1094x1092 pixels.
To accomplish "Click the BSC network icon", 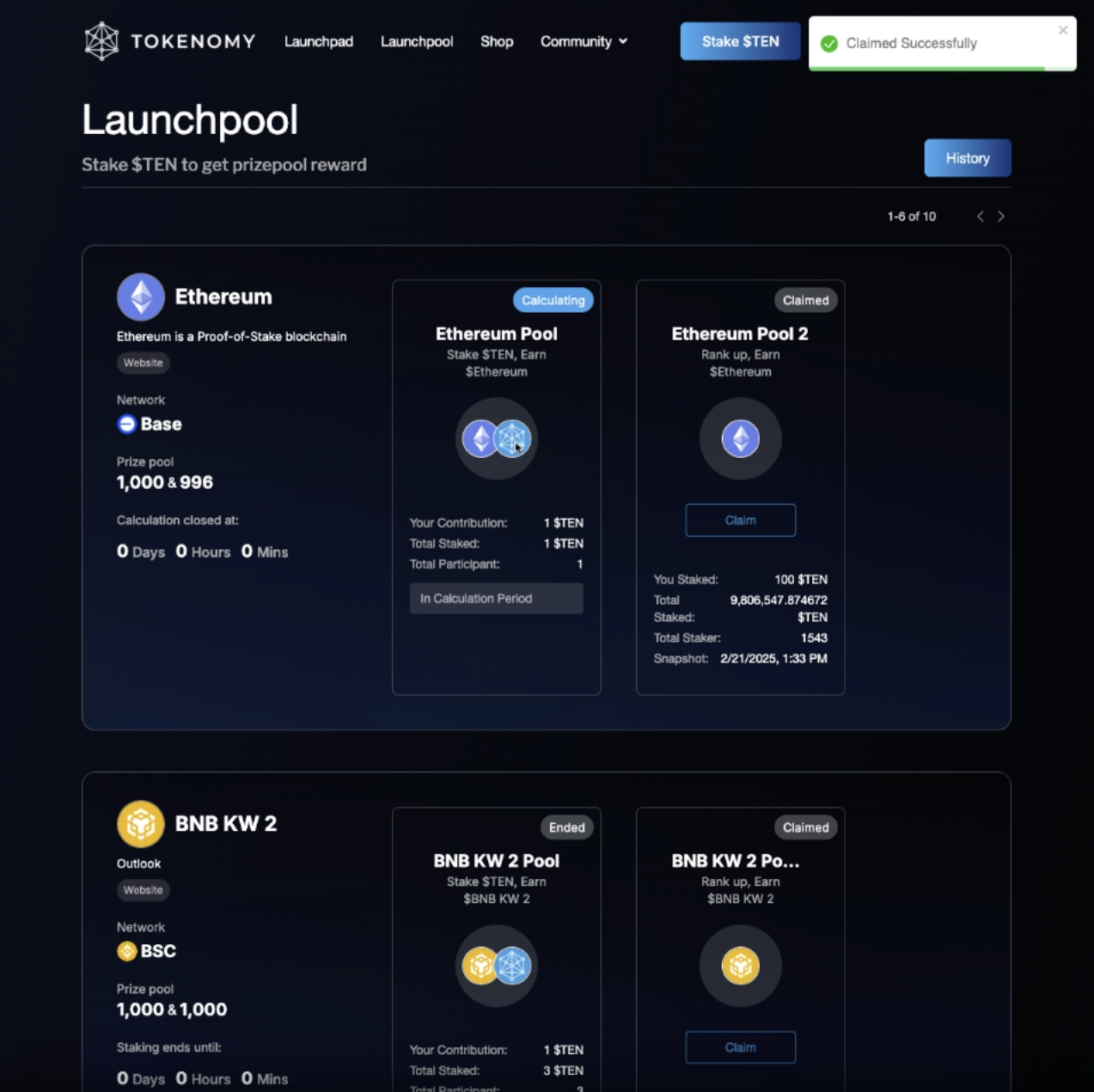I will [127, 951].
